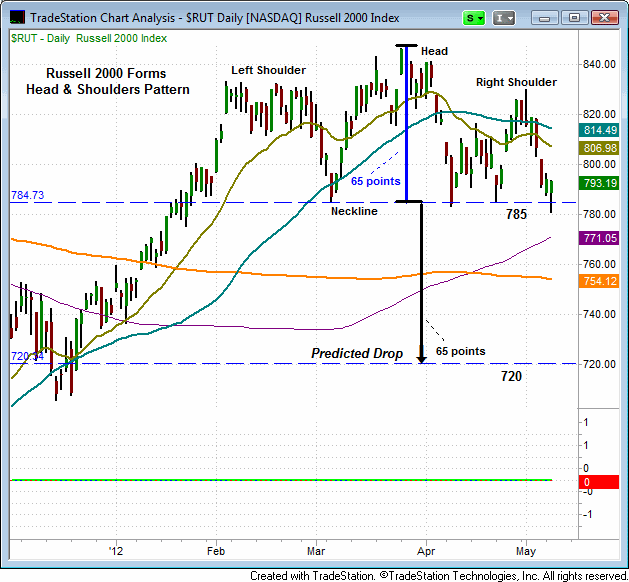
Task: Click the 754.12 orange price tag
Action: pos(599,281)
